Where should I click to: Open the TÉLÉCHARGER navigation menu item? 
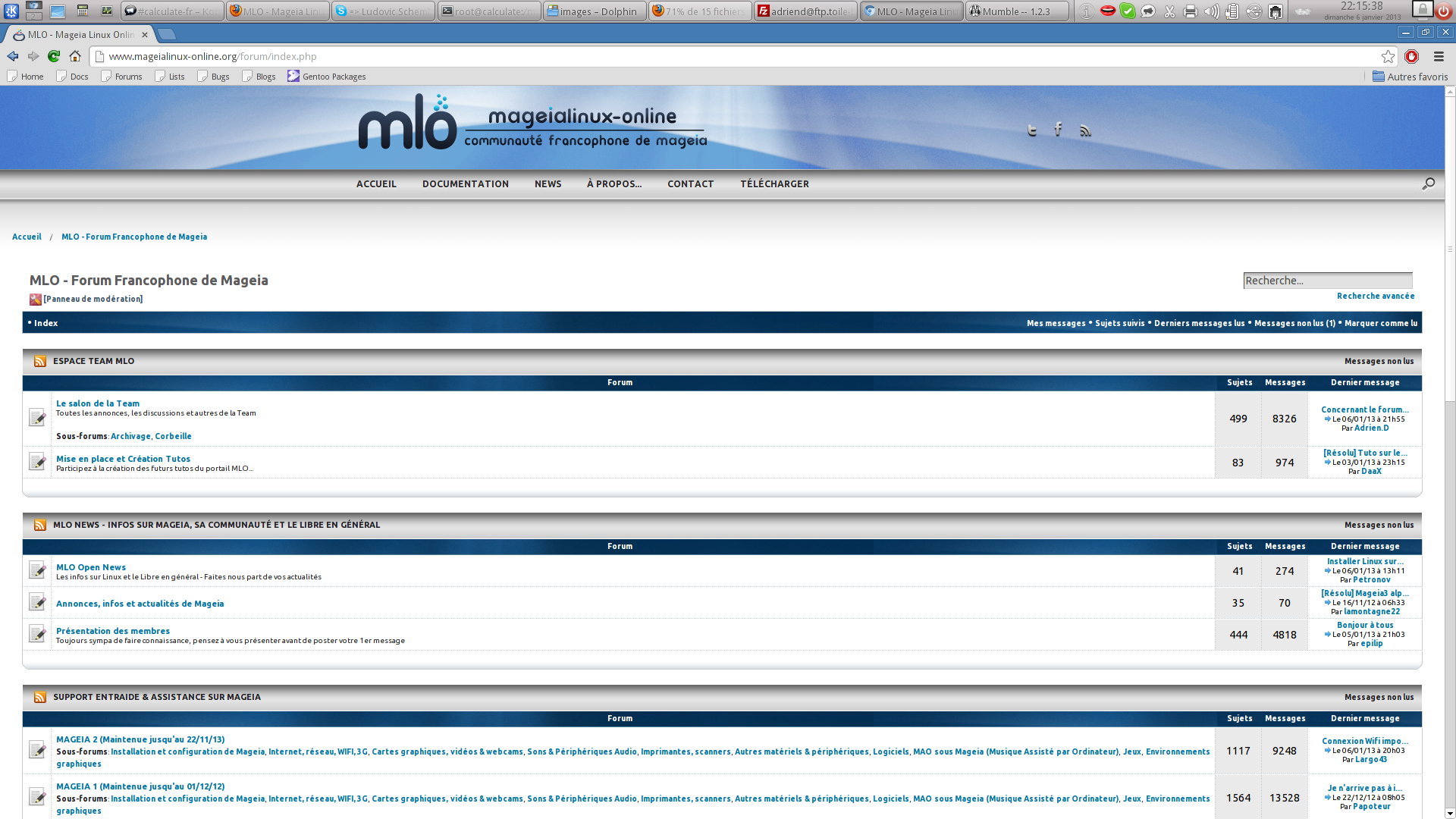(774, 184)
